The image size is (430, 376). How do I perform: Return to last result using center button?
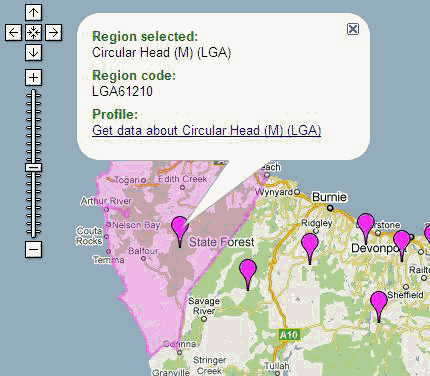pos(33,33)
